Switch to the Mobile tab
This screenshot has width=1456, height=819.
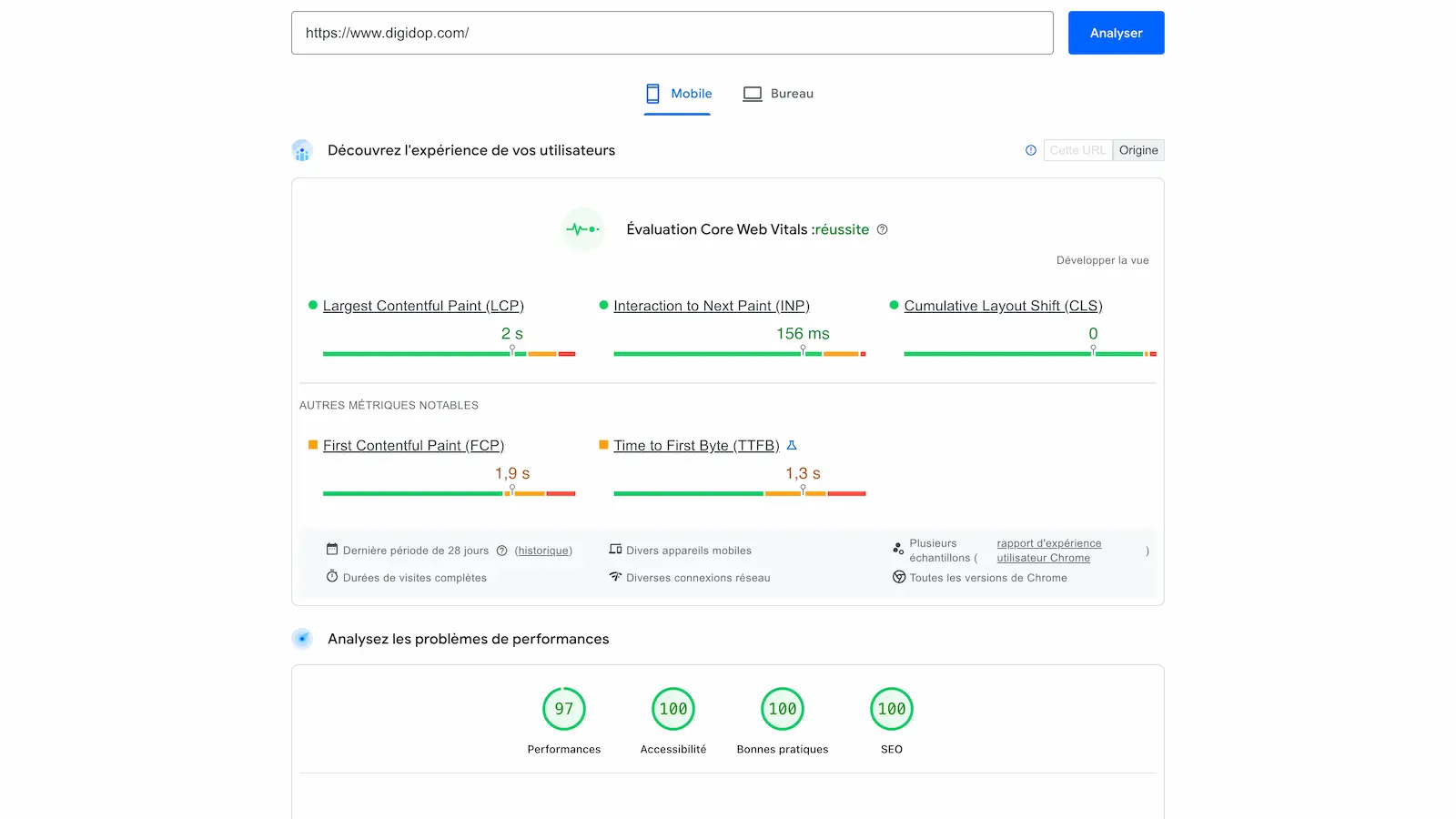[678, 94]
